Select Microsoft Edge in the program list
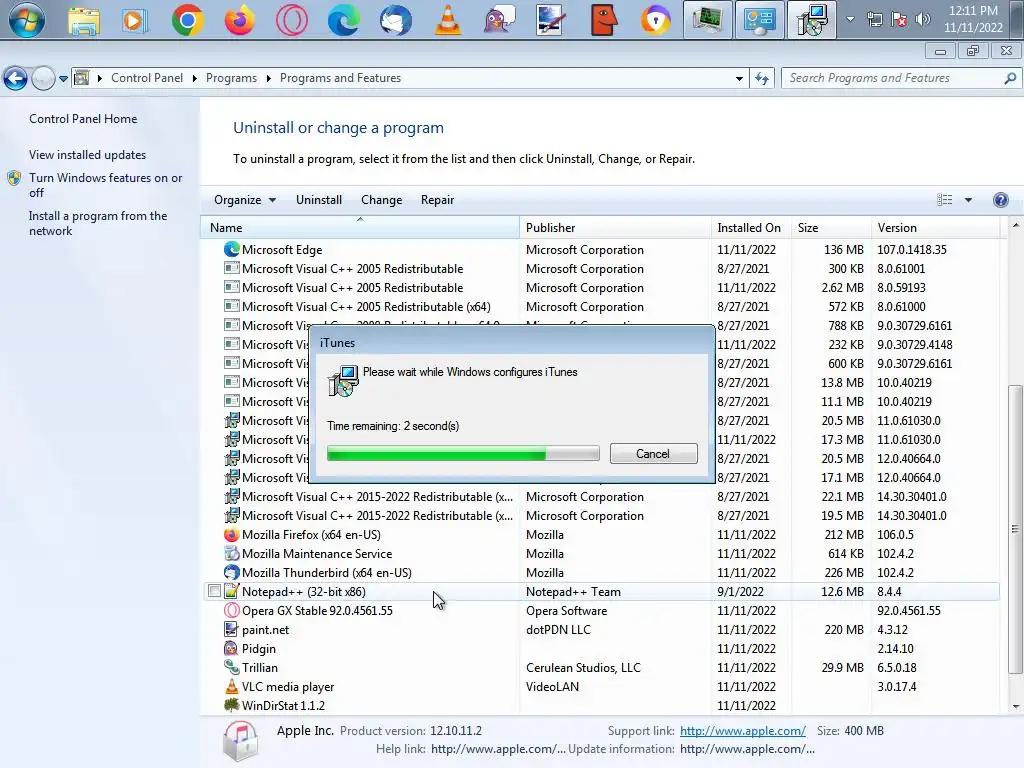1024x768 pixels. (600, 249)
